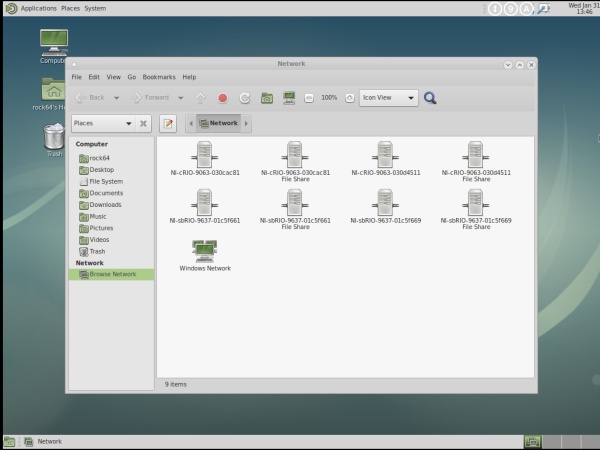Open NI-cRIO-9063-030d4511 server icon
Screen dimensions: 600x450
(x=385, y=158)
